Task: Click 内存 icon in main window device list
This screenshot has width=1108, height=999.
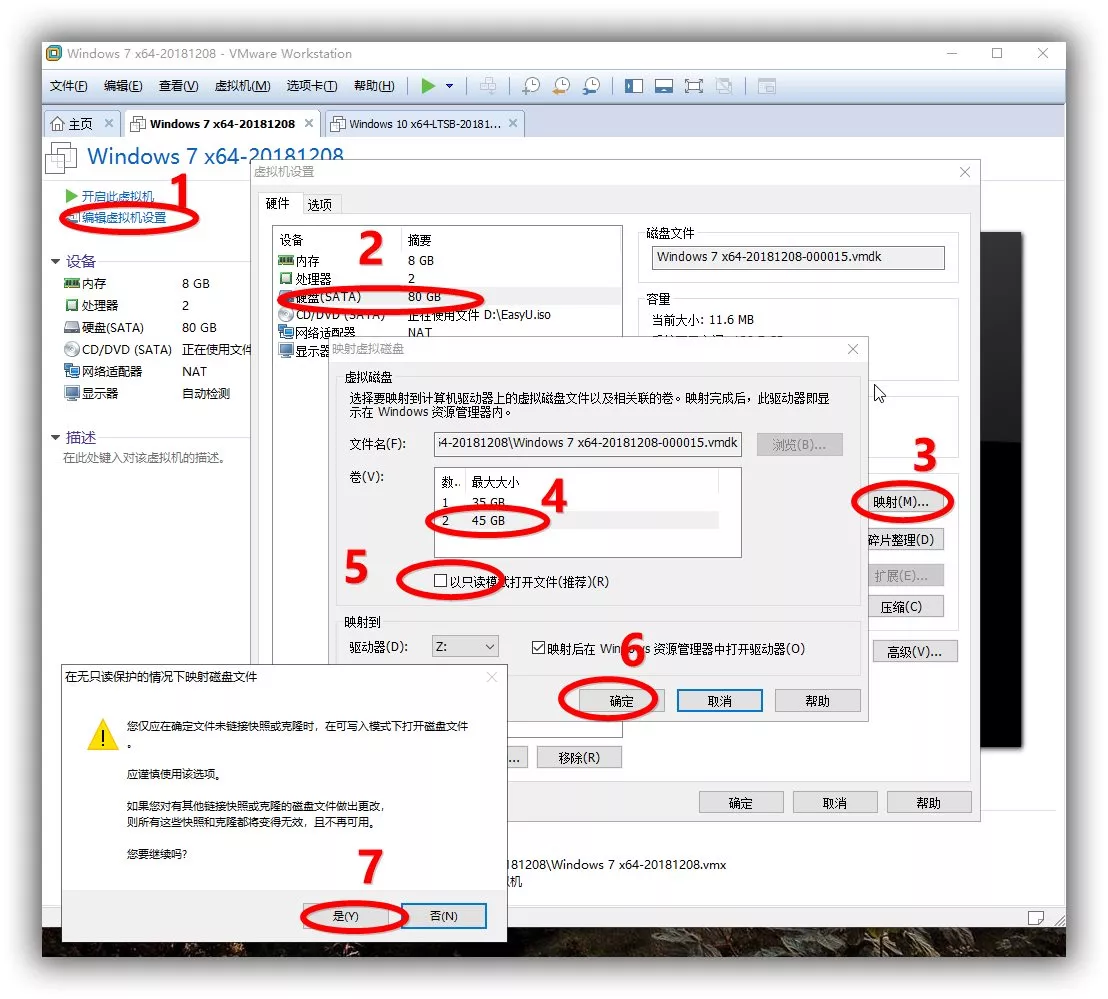Action: point(72,283)
